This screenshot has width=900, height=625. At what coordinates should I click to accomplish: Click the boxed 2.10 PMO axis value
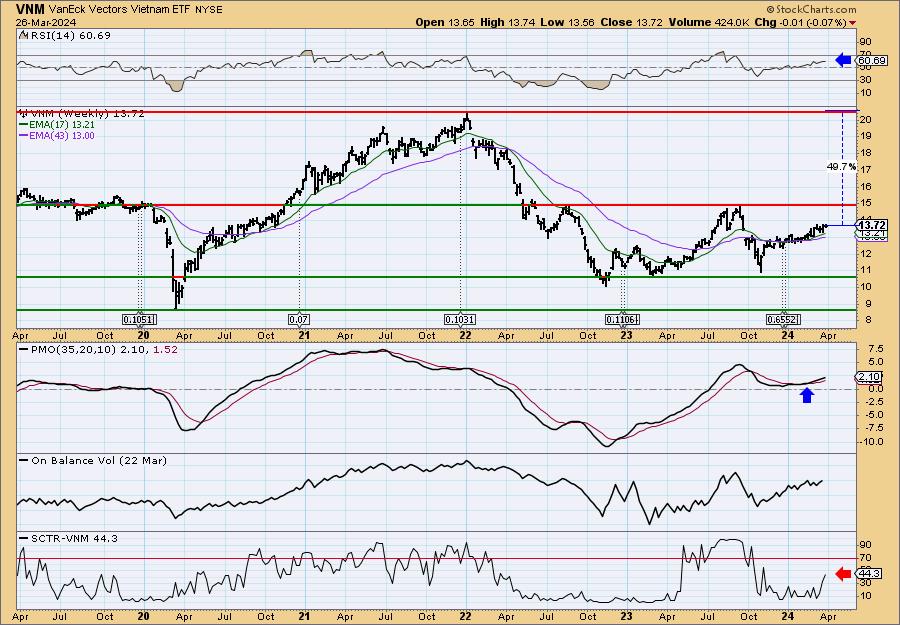868,378
